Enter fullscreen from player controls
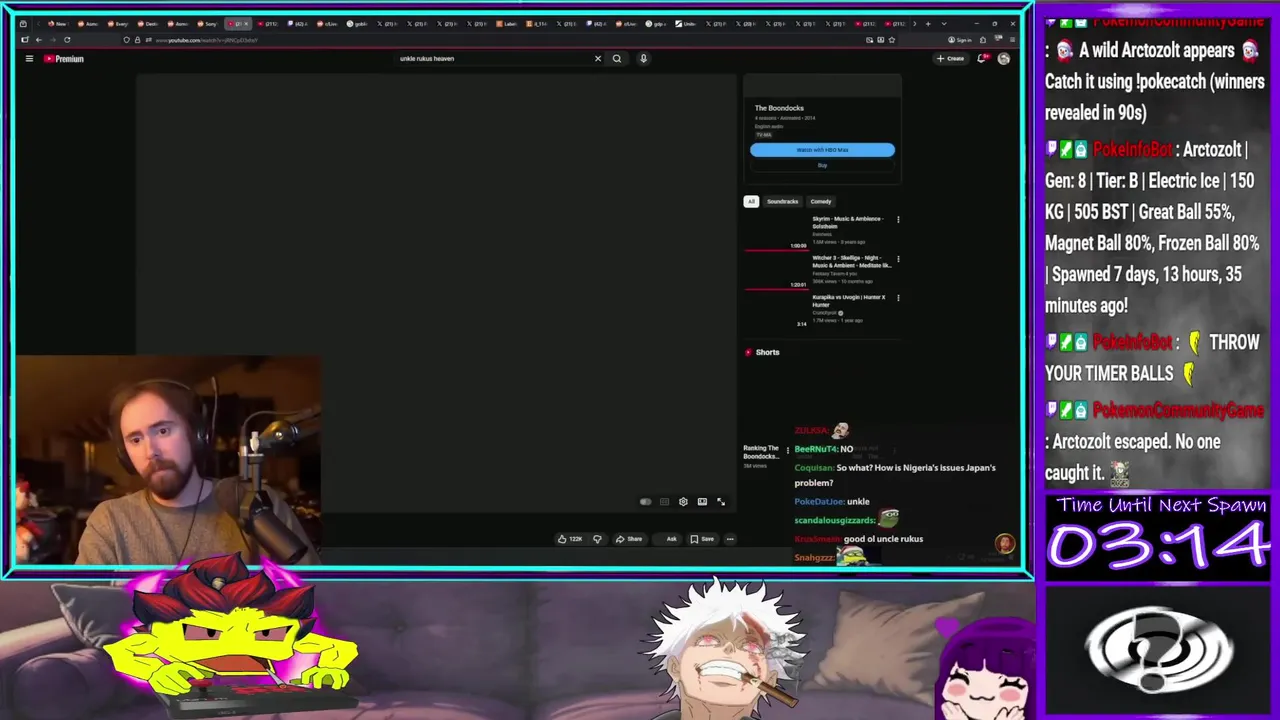This screenshot has height=720, width=1280. coord(721,502)
